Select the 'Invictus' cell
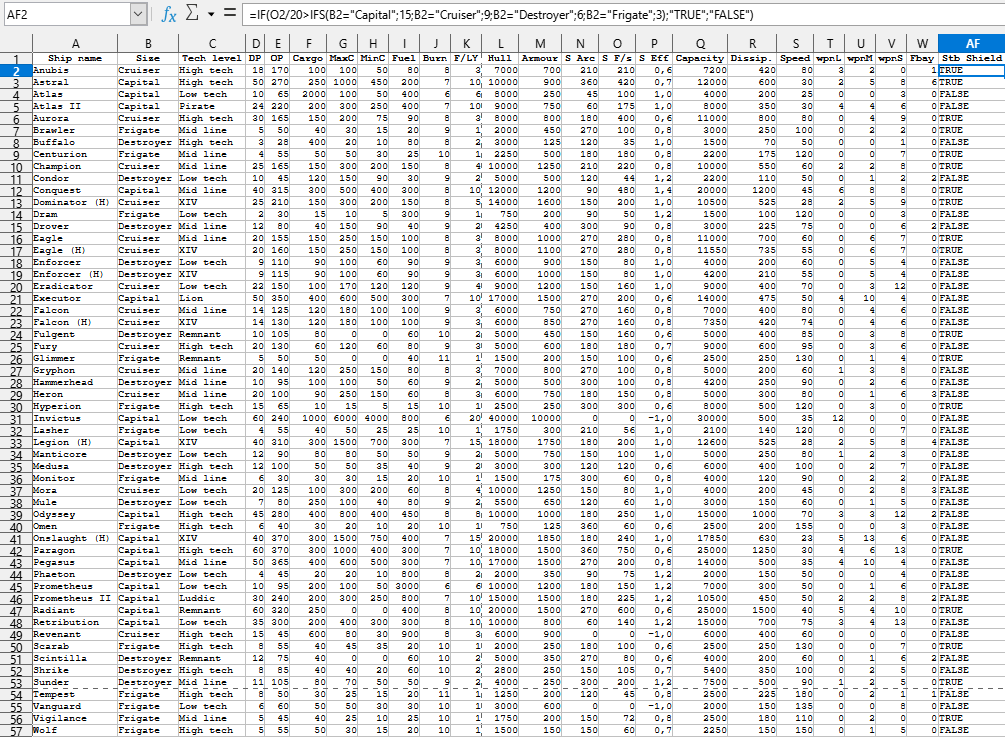The width and height of the screenshot is (1005, 737). pyautogui.click(x=75, y=418)
